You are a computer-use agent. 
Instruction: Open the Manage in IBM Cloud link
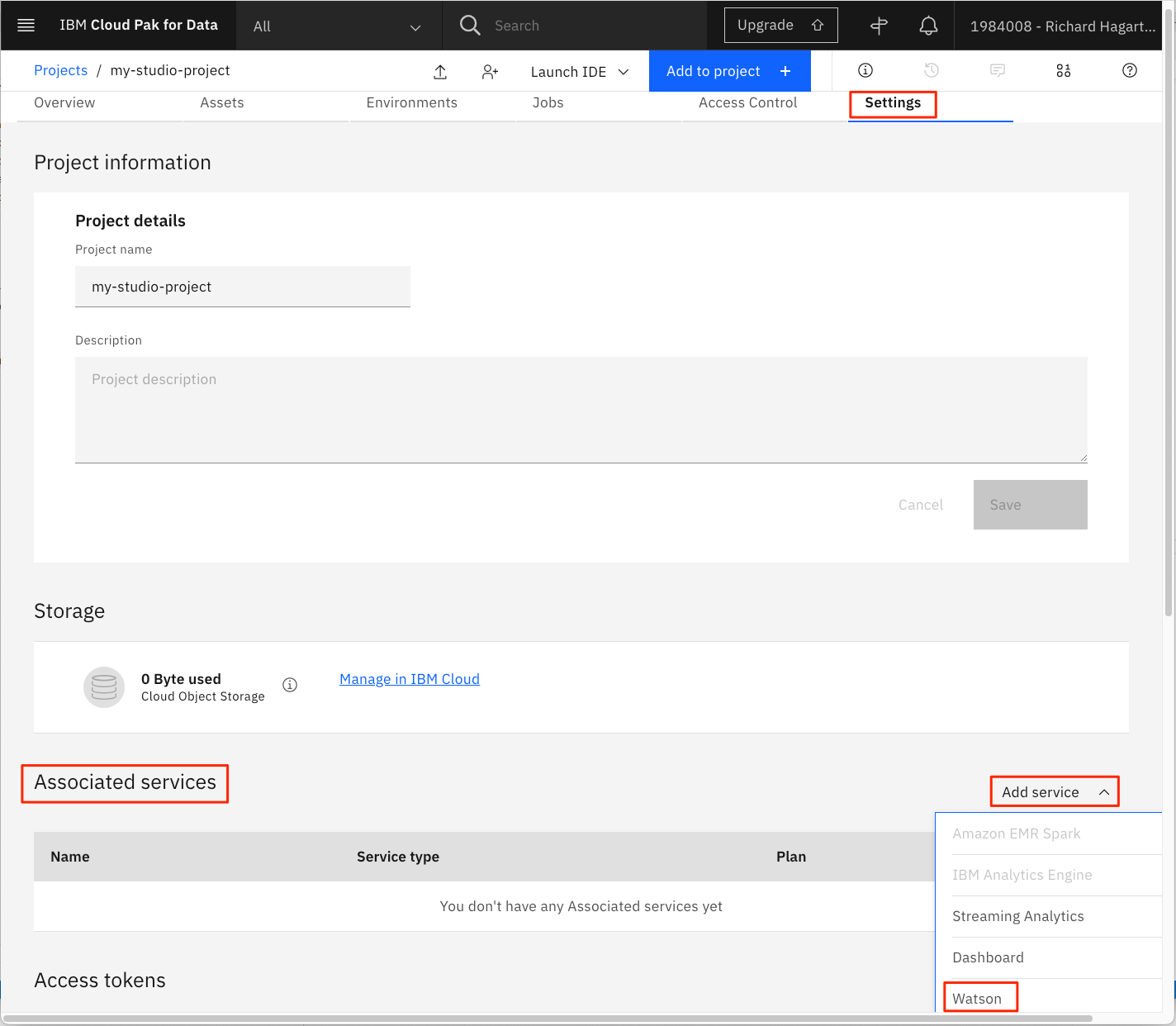coord(410,679)
